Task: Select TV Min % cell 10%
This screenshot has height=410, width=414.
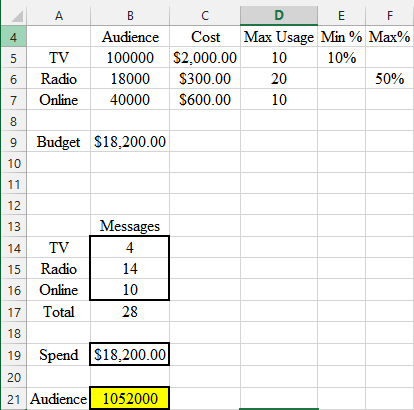Action: tap(341, 58)
